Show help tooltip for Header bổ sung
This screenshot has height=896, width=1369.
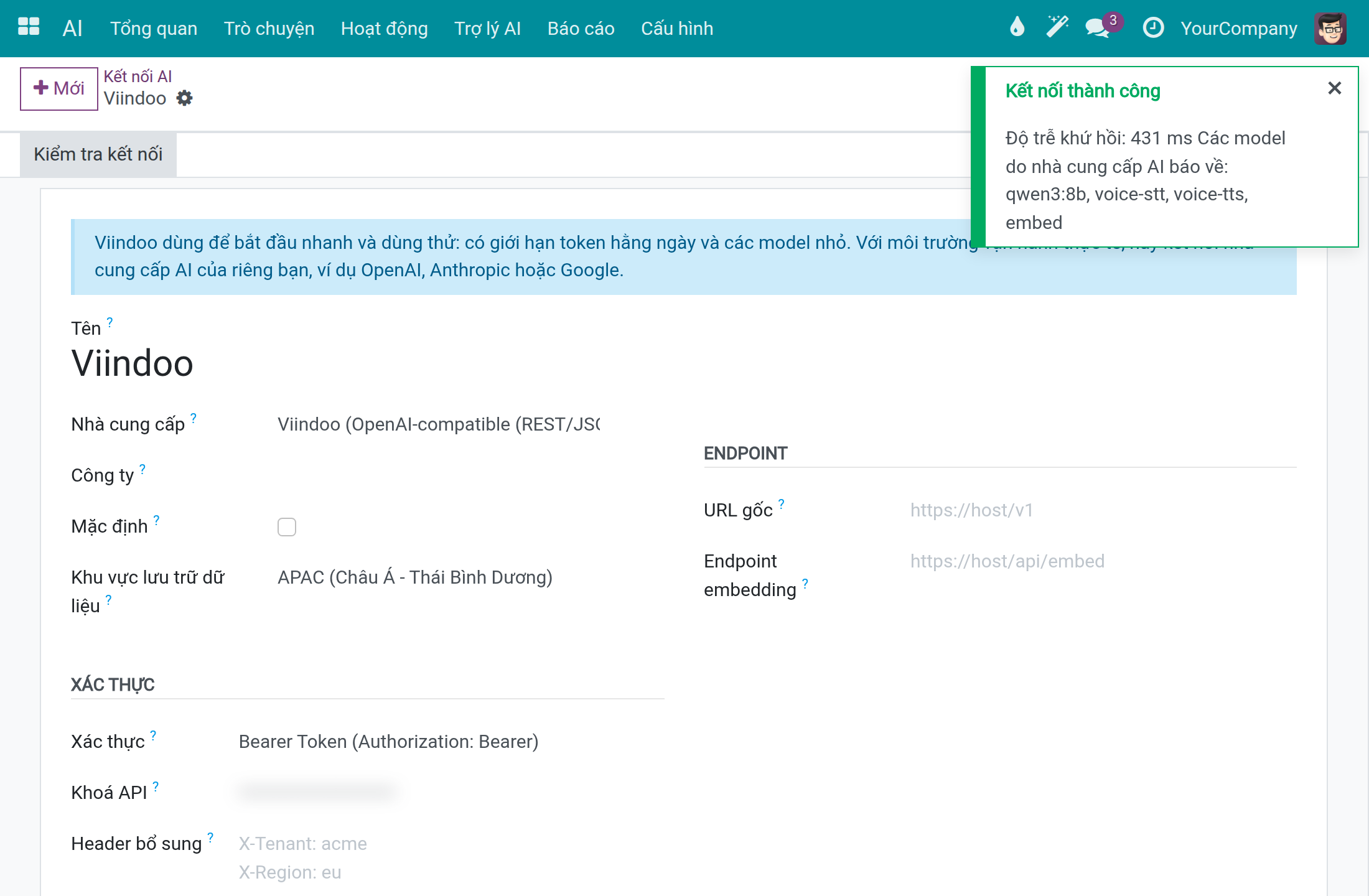pyautogui.click(x=210, y=837)
